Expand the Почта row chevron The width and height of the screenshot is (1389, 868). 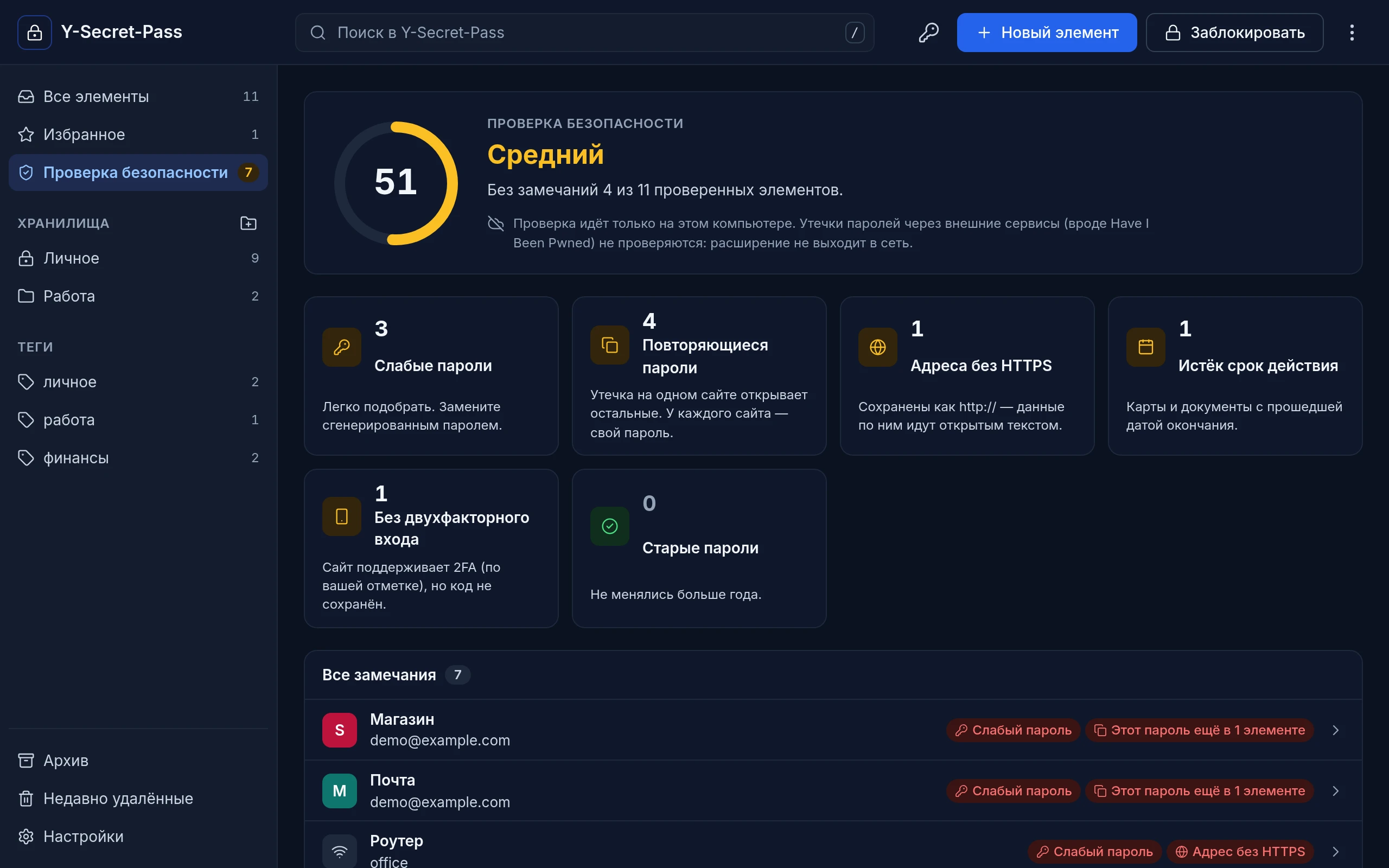[x=1336, y=791]
